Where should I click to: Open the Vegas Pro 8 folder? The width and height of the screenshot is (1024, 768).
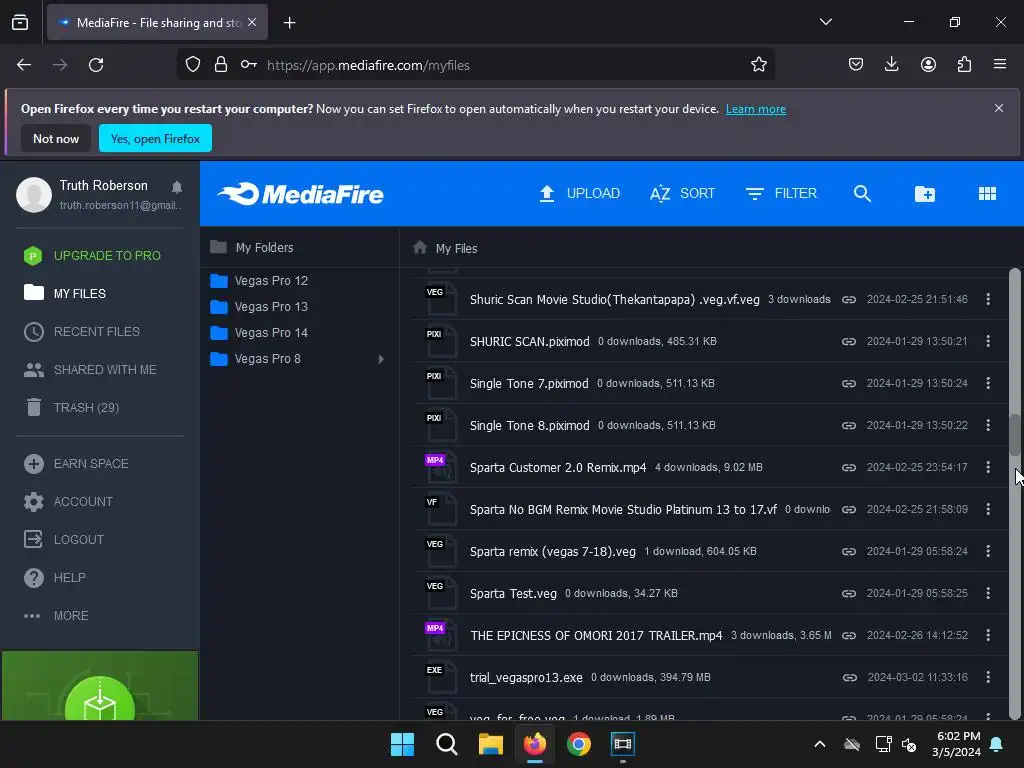tap(268, 359)
